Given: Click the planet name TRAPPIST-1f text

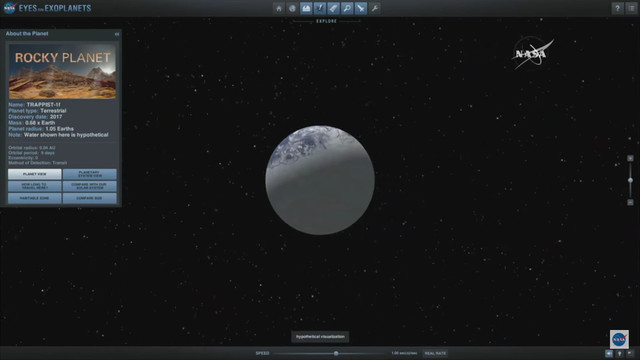Looking at the screenshot, I should 43,105.
